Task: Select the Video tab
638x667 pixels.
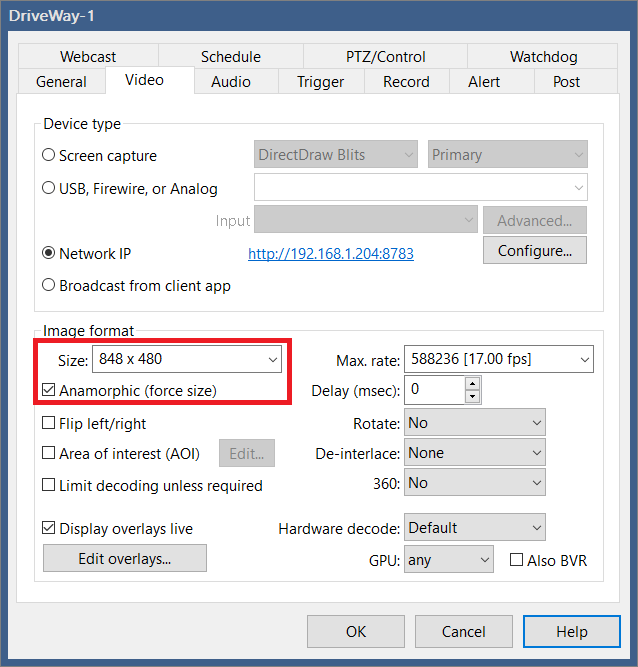Action: (150, 80)
